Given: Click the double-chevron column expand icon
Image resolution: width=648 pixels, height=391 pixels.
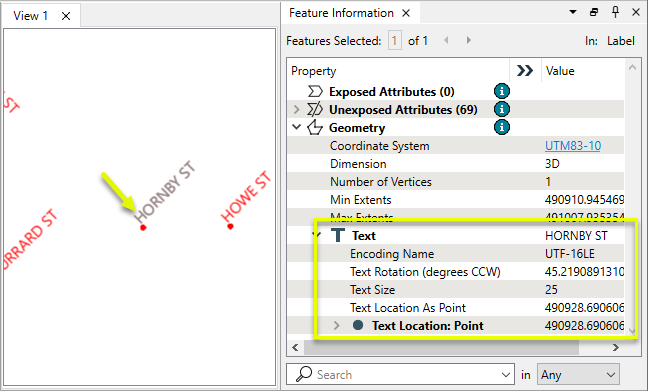Looking at the screenshot, I should (524, 71).
